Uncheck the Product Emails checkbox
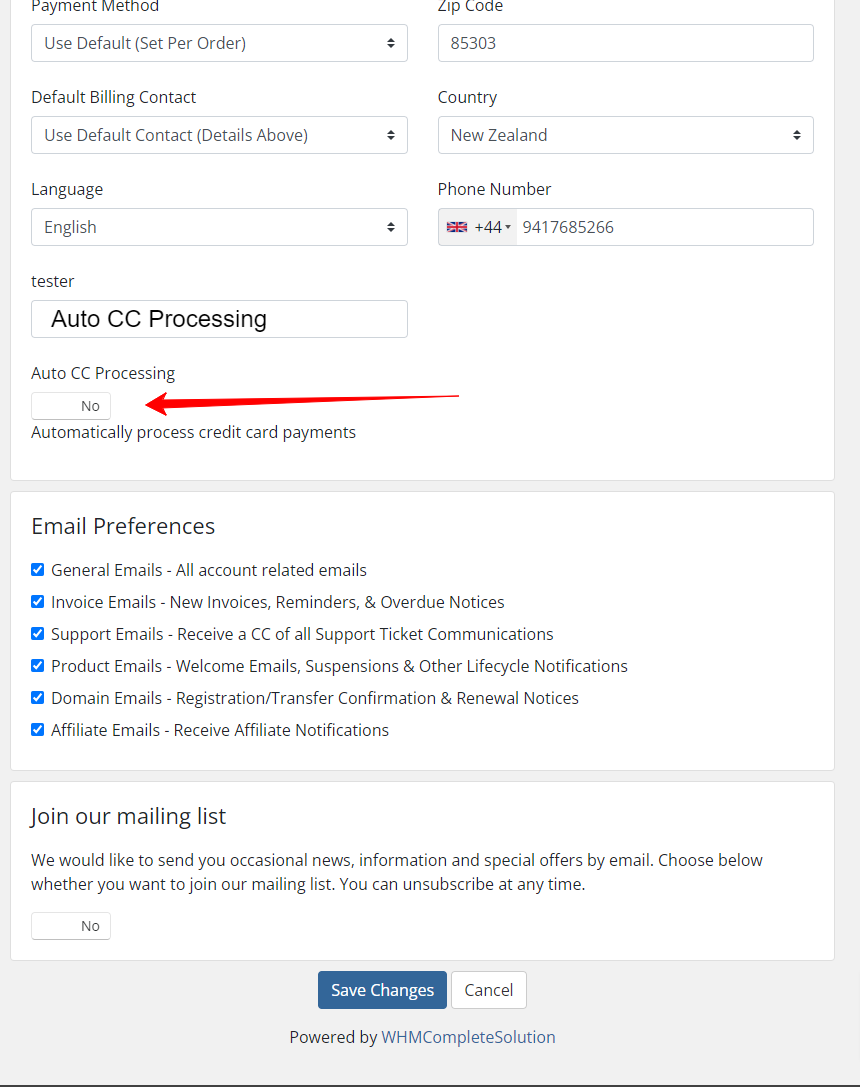Viewport: 860px width, 1087px height. (37, 666)
